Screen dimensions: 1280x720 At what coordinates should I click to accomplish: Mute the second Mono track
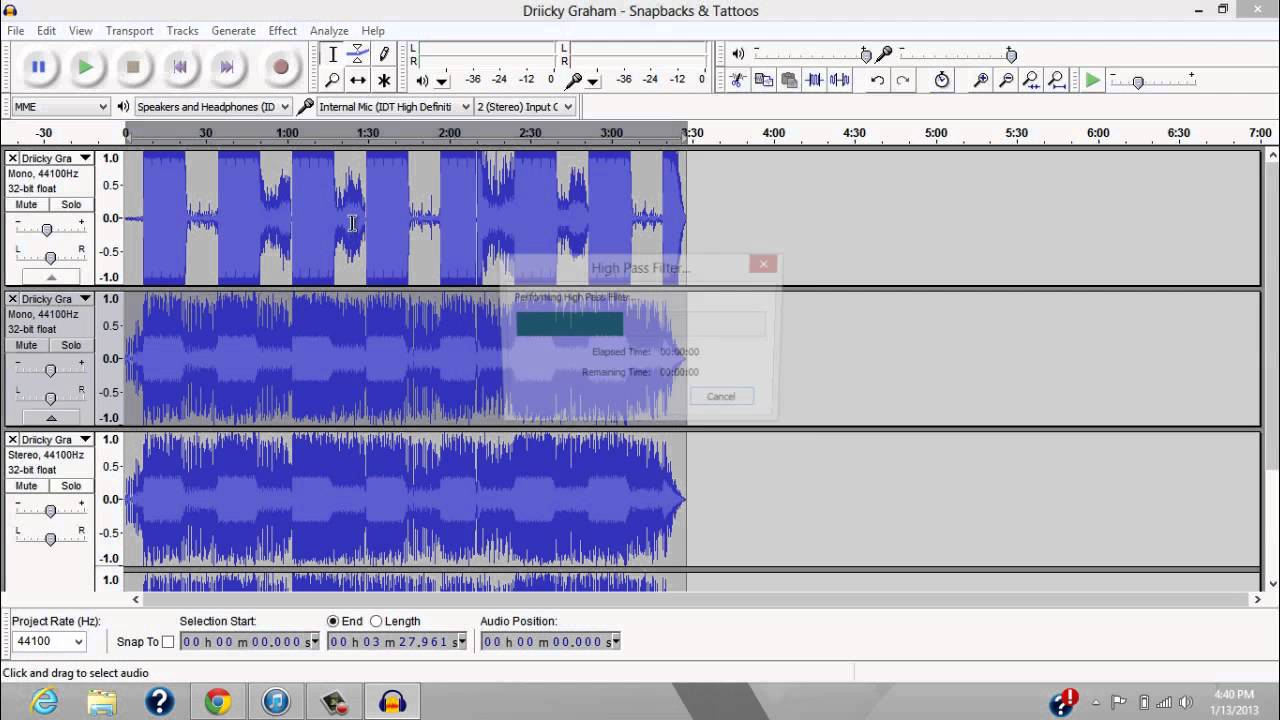click(x=26, y=345)
